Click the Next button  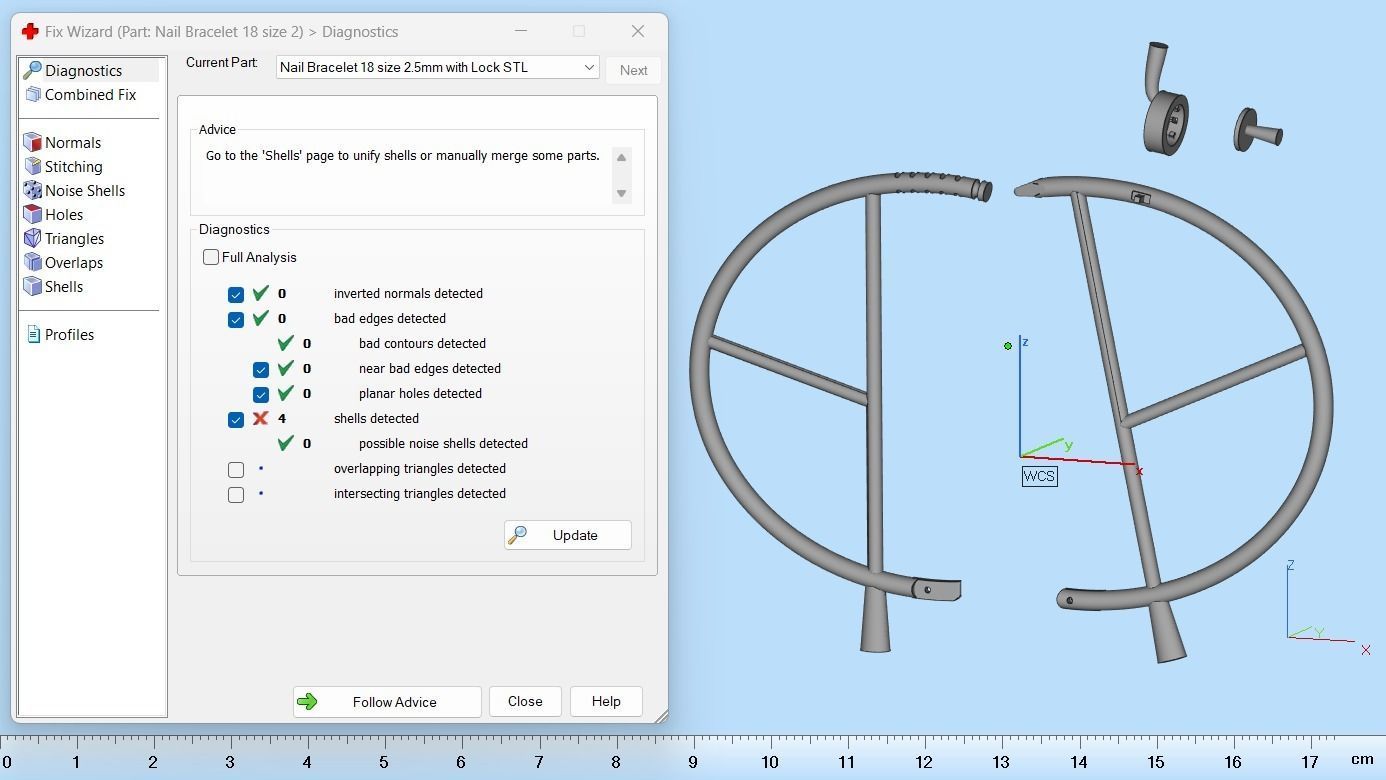pyautogui.click(x=633, y=70)
